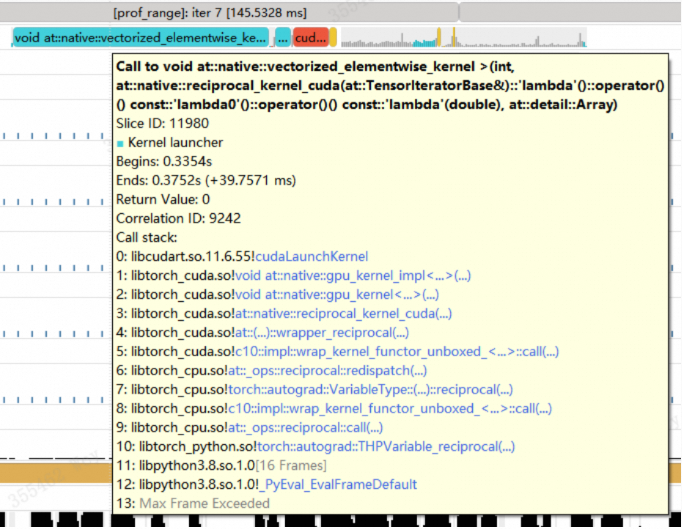Click 'Correlation ID: 9242' text
The image size is (682, 529).
[x=178, y=218]
